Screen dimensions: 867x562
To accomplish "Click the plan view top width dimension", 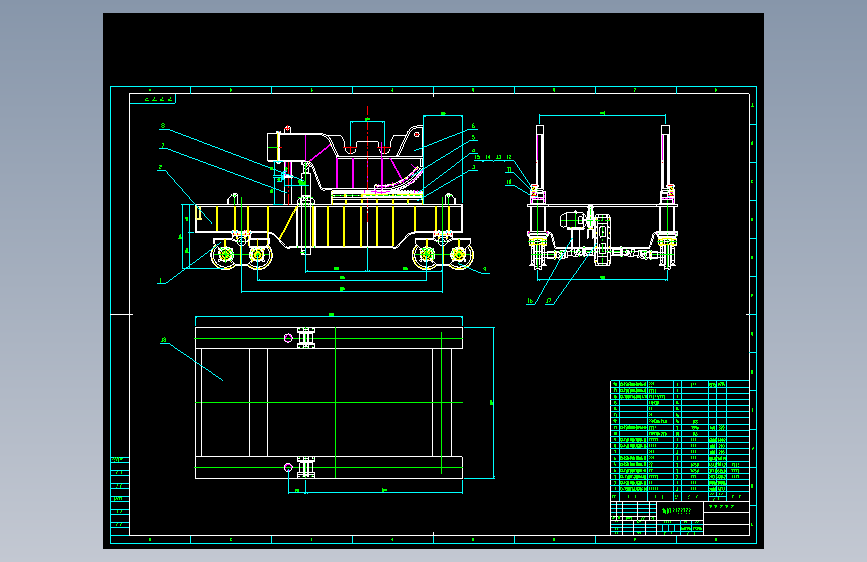I will point(329,316).
